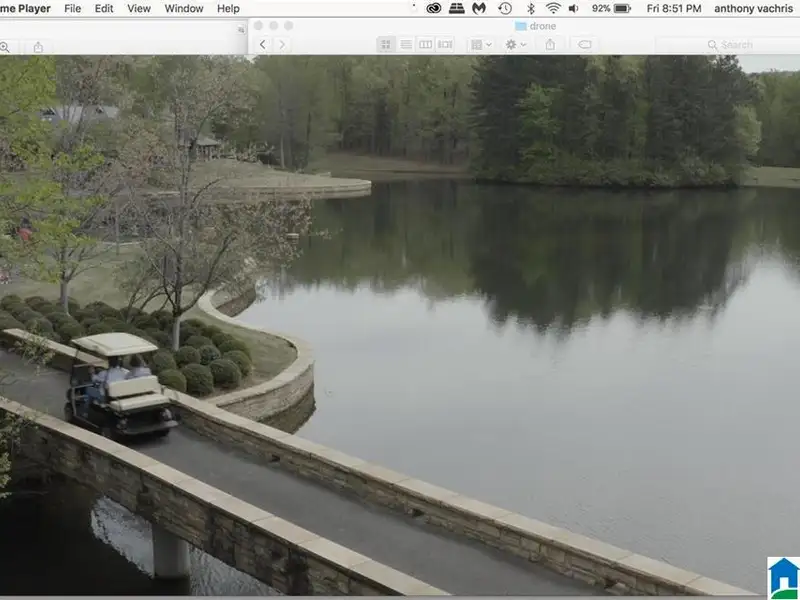Open the Creative Cloud menu bar icon
800x600 pixels.
(x=433, y=8)
